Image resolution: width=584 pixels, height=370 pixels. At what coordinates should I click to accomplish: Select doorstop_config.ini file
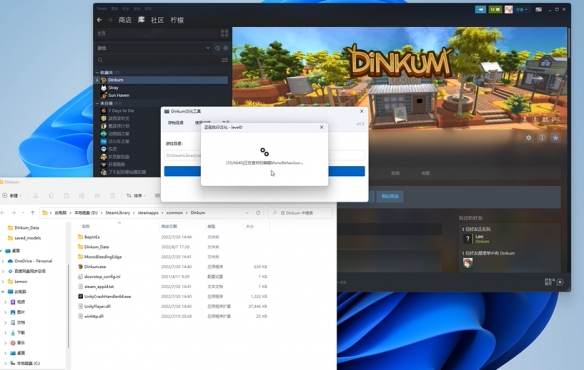[102, 276]
